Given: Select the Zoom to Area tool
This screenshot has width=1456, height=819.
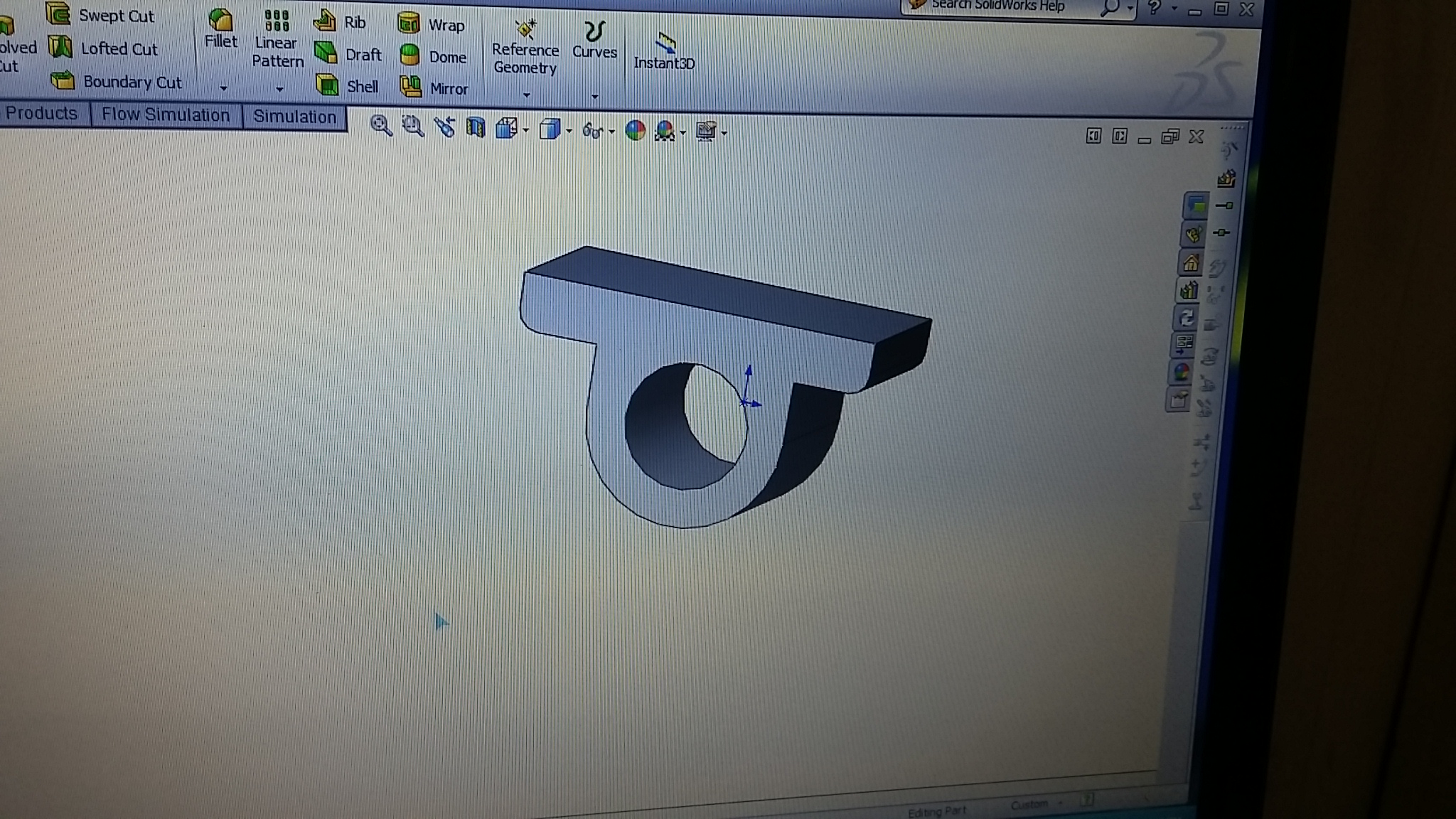Looking at the screenshot, I should pyautogui.click(x=412, y=127).
